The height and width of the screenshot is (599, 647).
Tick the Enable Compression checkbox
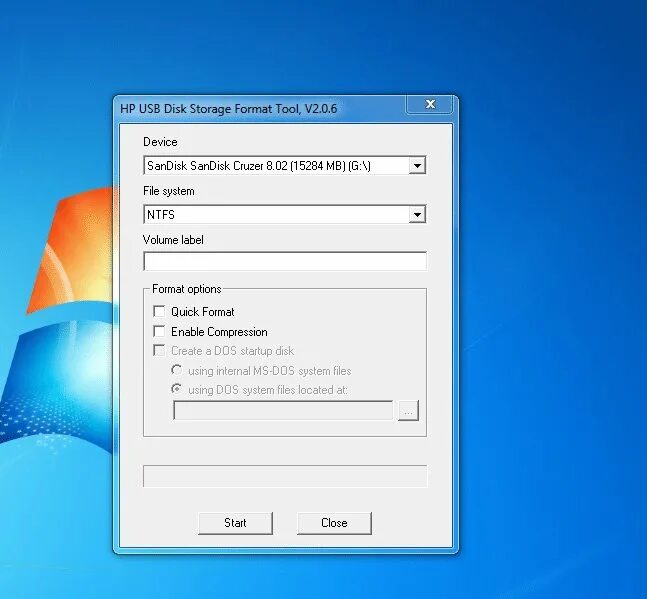click(159, 331)
